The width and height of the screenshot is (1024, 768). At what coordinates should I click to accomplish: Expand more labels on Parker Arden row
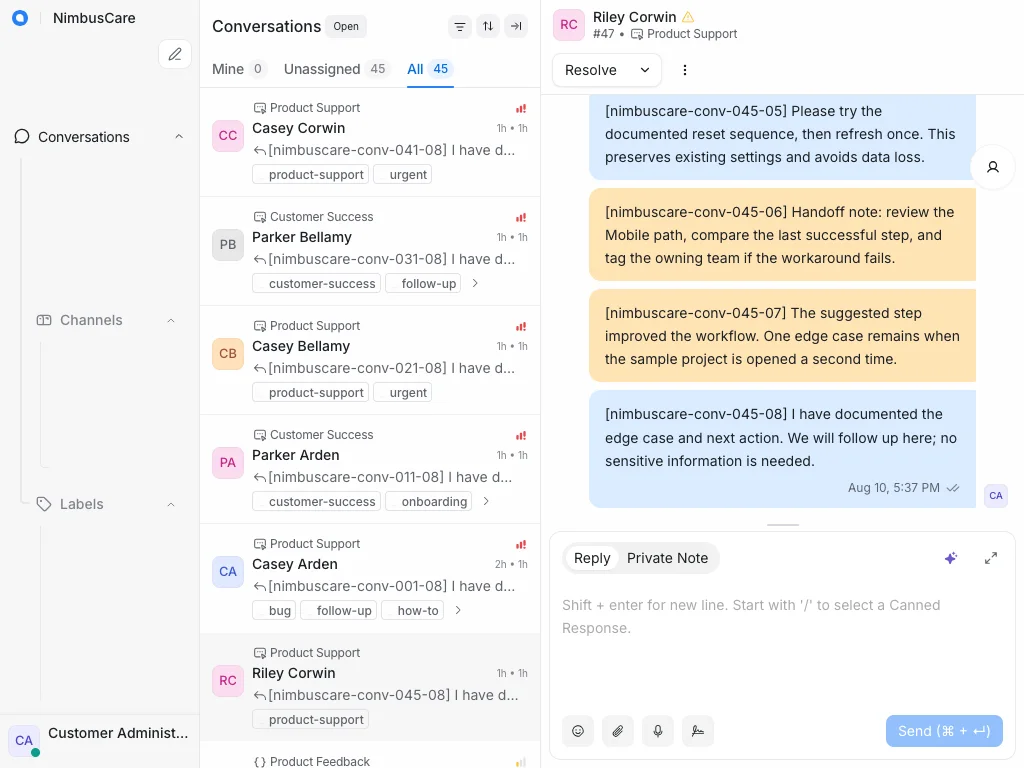click(486, 502)
